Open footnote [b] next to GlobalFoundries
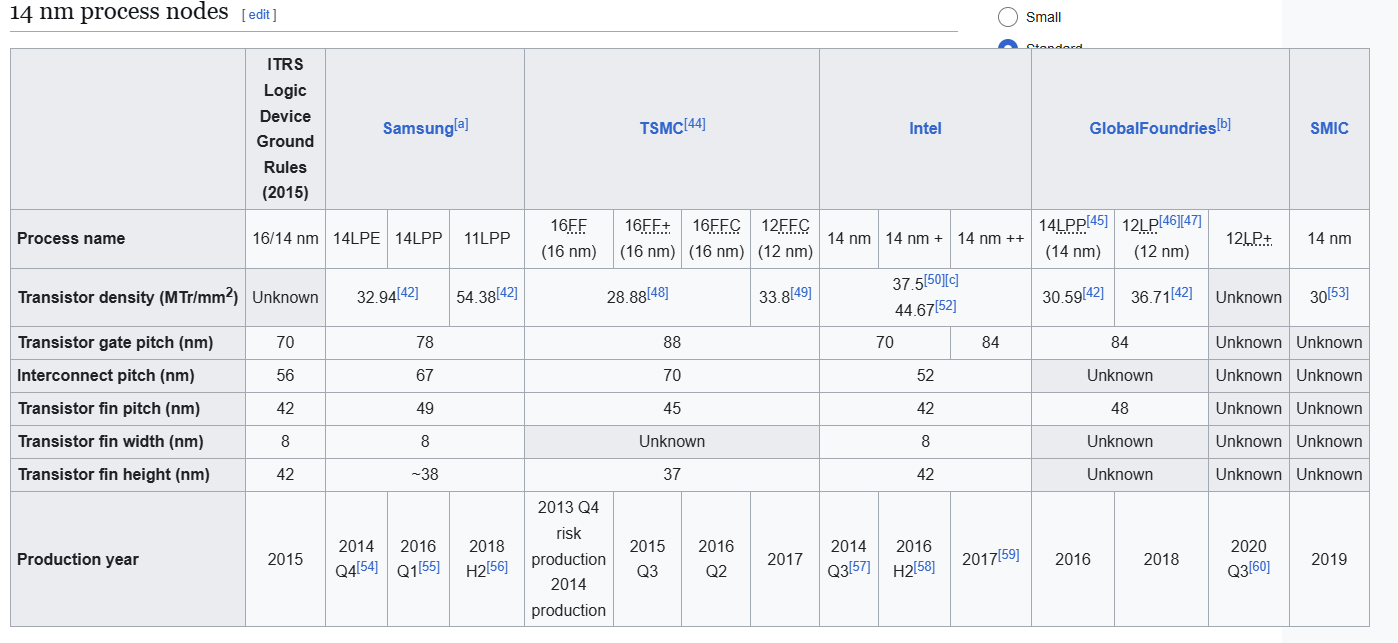 (1224, 124)
